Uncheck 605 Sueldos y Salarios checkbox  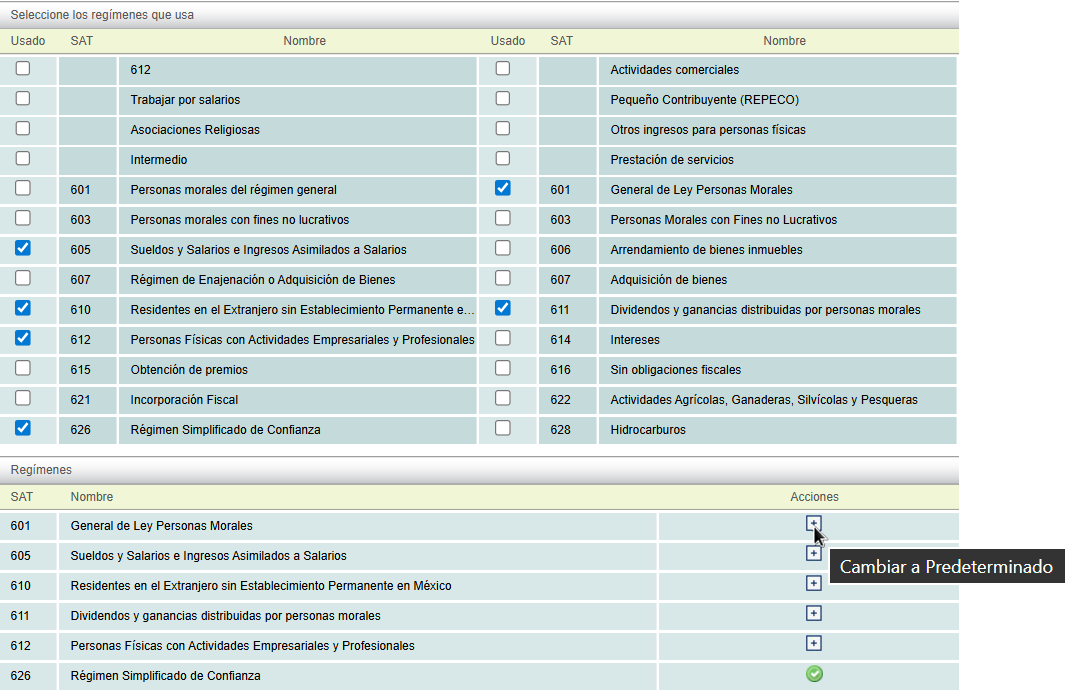click(x=23, y=248)
